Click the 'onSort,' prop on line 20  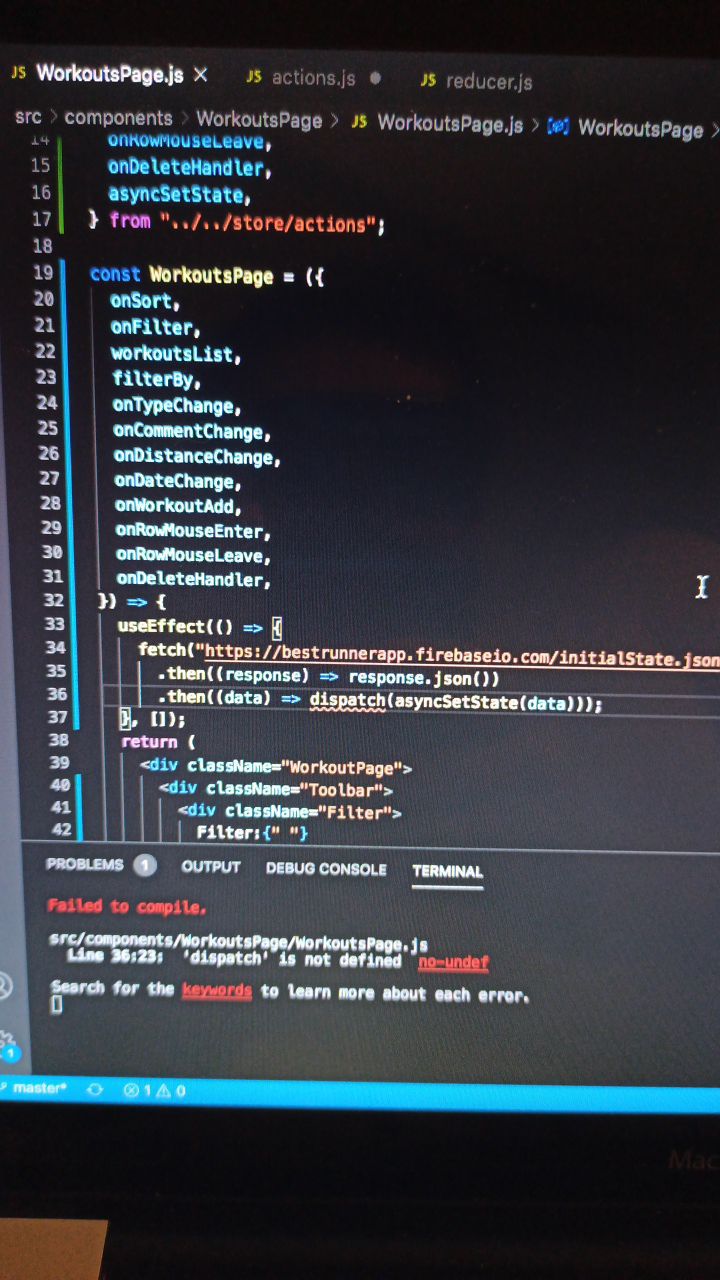tap(145, 300)
